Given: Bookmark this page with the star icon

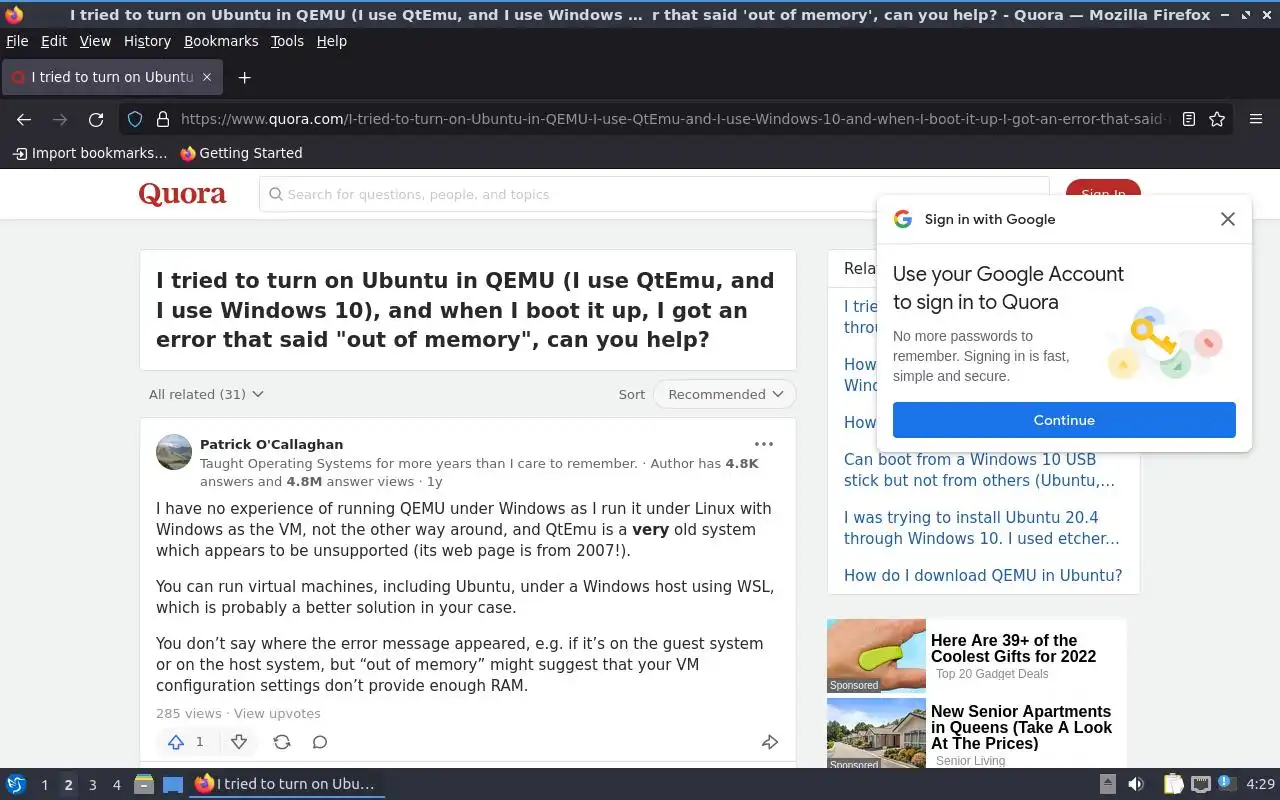Looking at the screenshot, I should click(1217, 119).
